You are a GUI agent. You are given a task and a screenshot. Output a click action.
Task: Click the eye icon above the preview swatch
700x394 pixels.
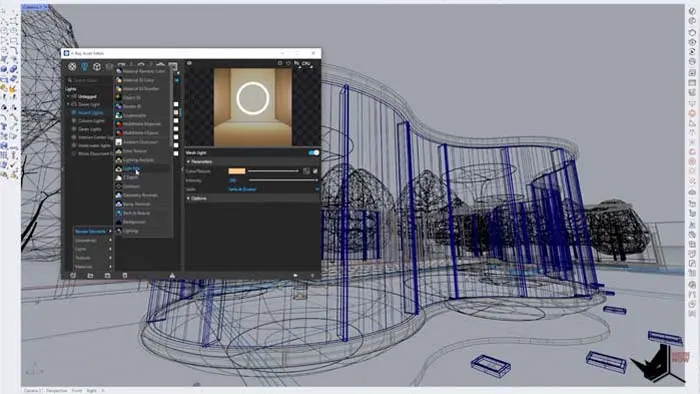(189, 63)
